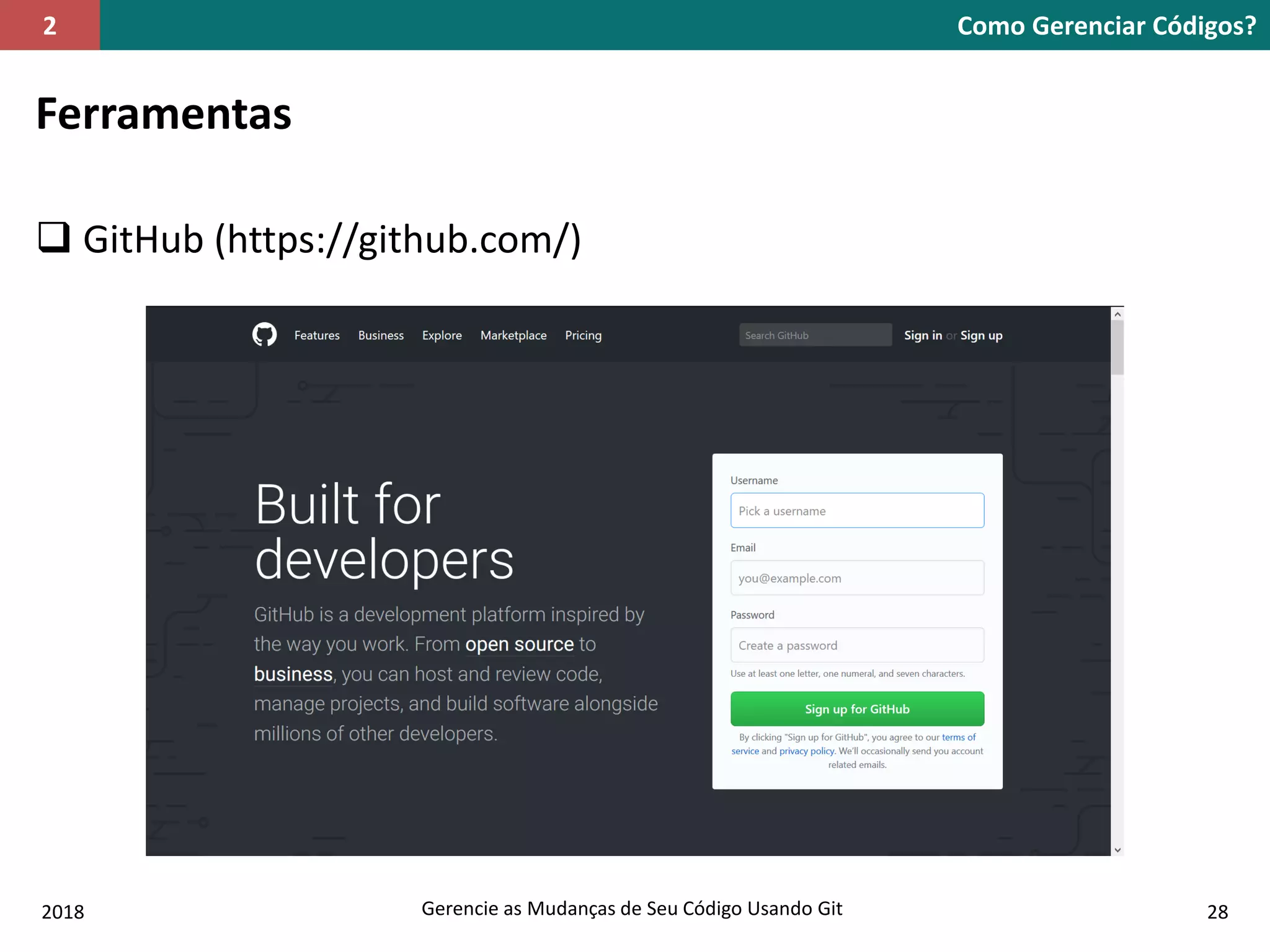Click the GitHub (https://github.com/) bullet text
The width and height of the screenshot is (1270, 952).
coord(332,240)
